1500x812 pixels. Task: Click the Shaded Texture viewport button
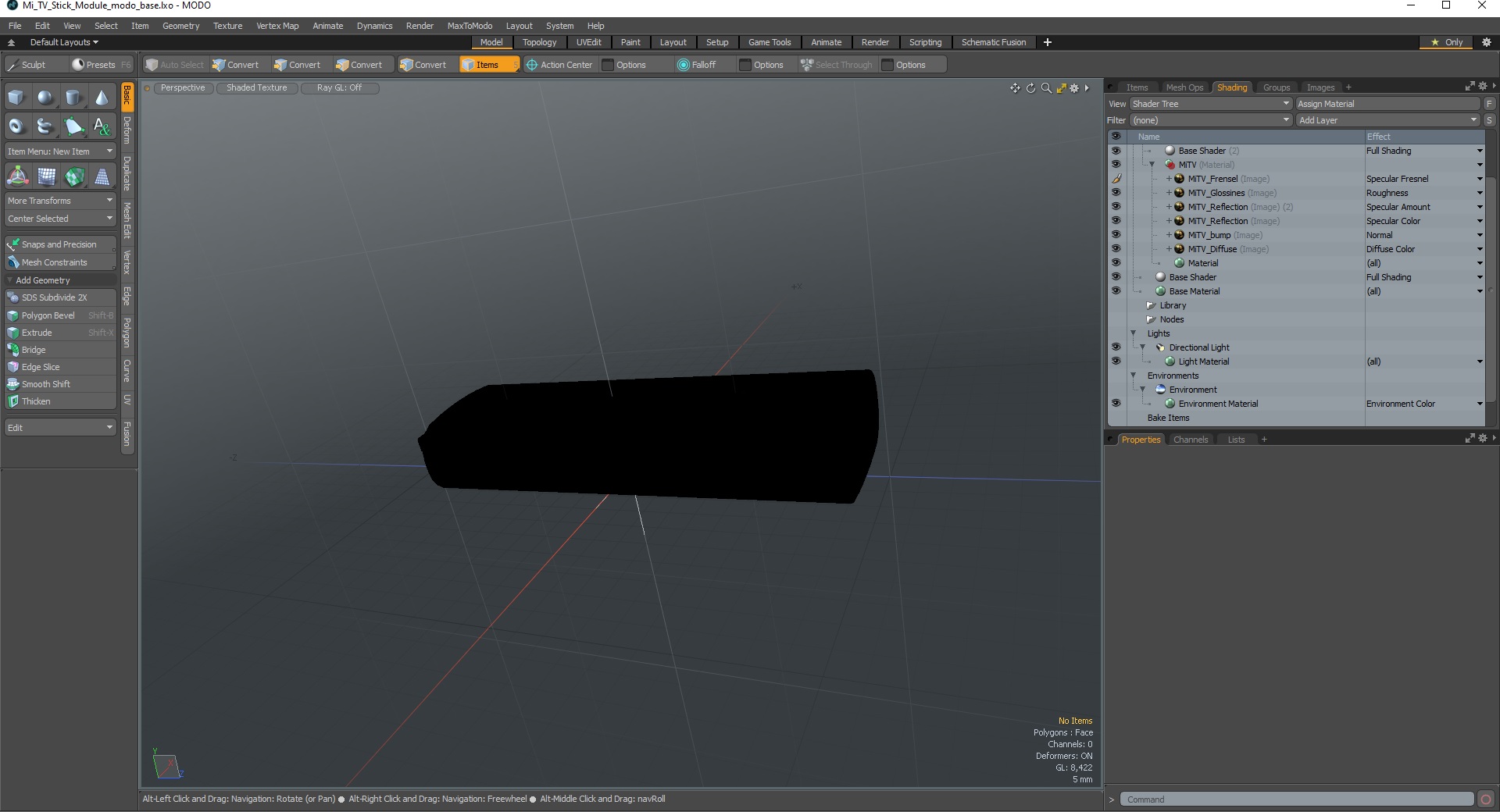(257, 87)
